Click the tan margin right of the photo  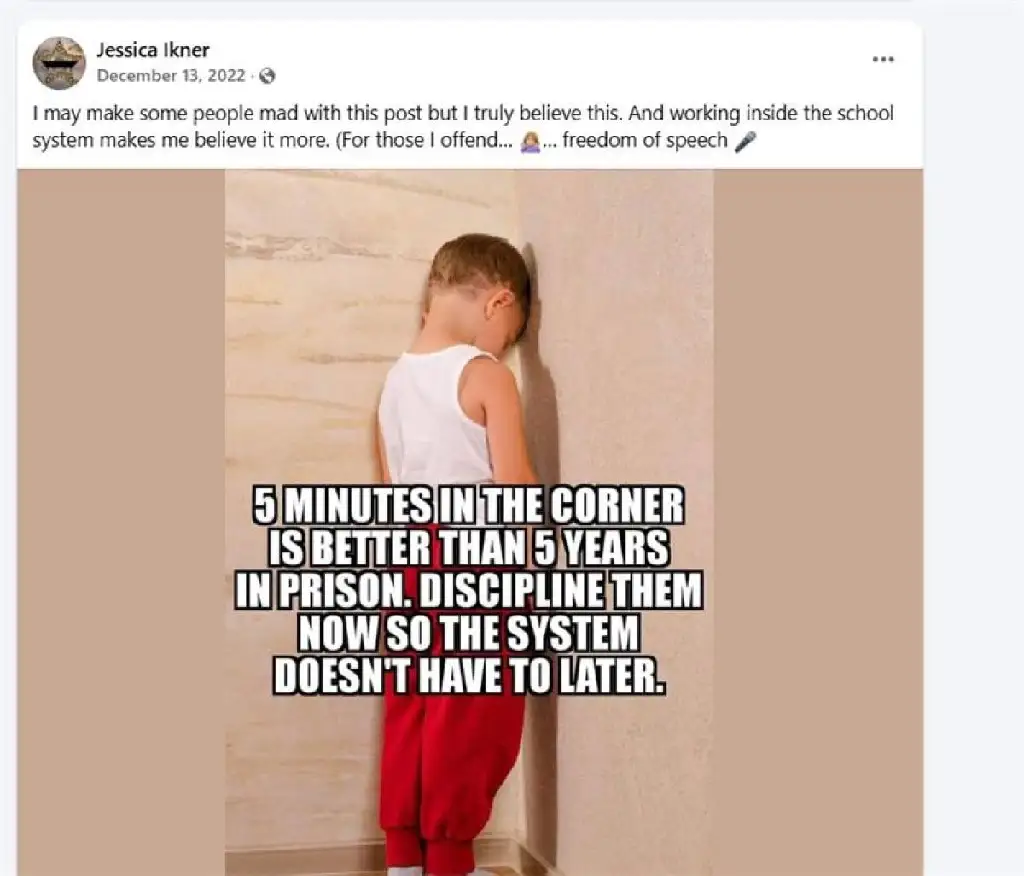(818, 523)
